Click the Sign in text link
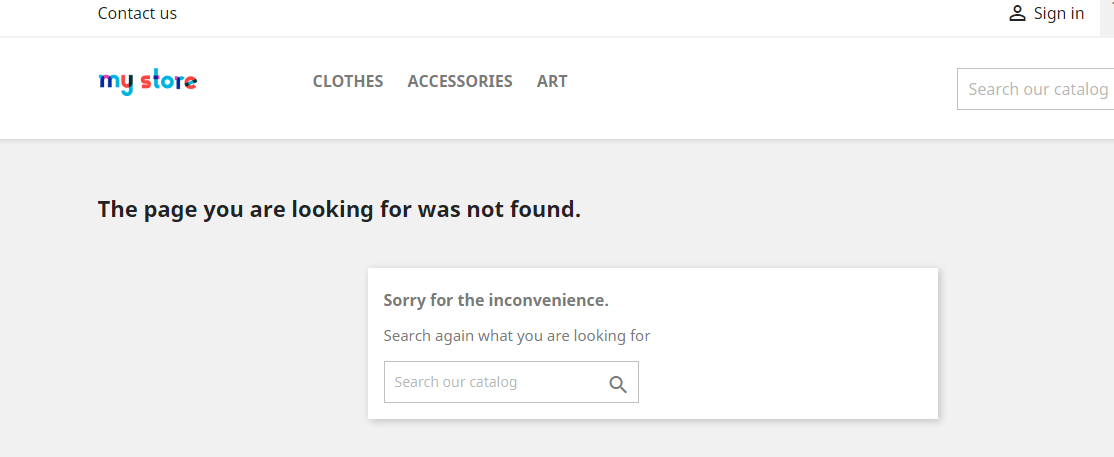Image resolution: width=1114 pixels, height=457 pixels. click(1059, 14)
